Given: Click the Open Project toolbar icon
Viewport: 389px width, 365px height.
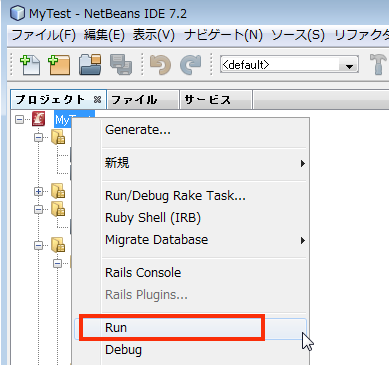Looking at the screenshot, I should point(90,65).
